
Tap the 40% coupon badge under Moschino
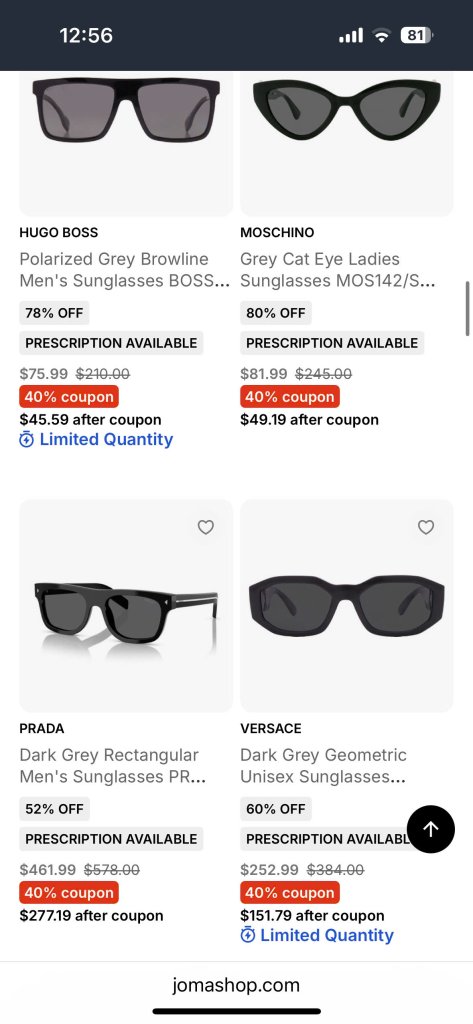(x=290, y=397)
